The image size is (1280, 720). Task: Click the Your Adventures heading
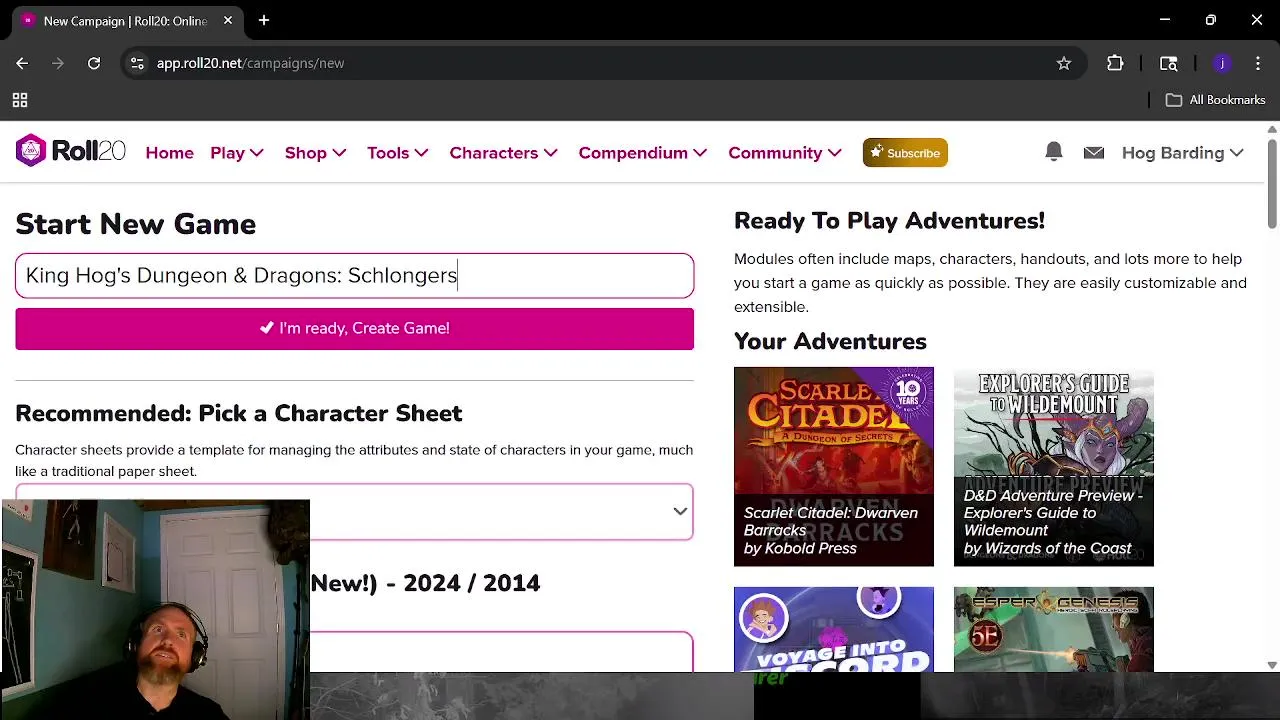coord(830,341)
